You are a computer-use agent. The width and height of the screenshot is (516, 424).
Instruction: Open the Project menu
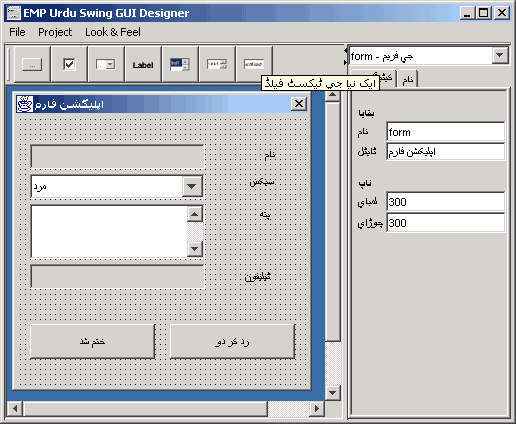coord(55,32)
